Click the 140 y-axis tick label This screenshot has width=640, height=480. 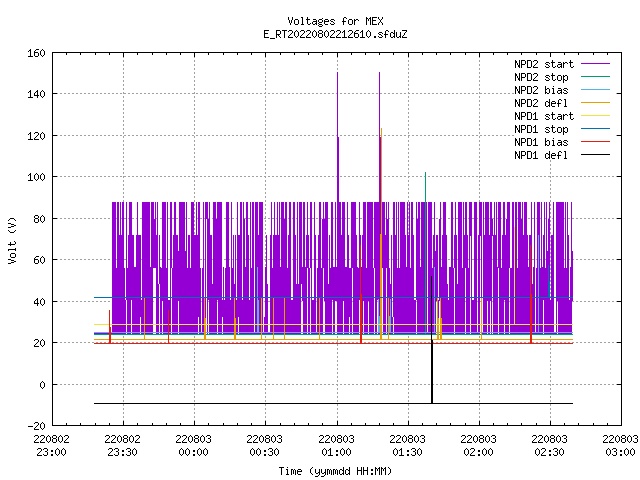coord(36,94)
